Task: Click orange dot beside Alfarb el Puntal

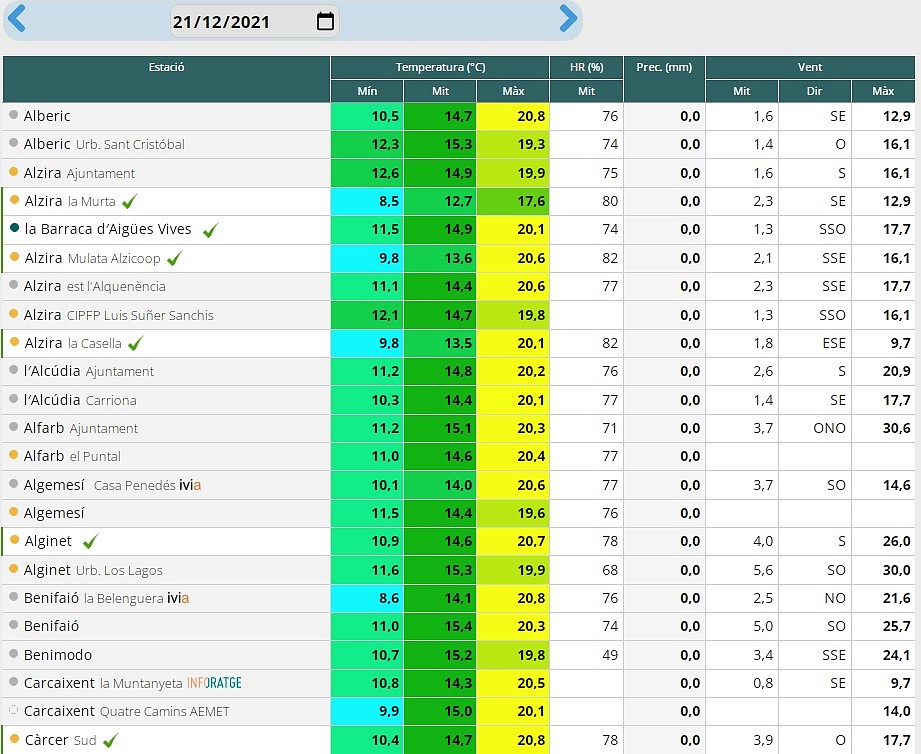Action: point(14,455)
